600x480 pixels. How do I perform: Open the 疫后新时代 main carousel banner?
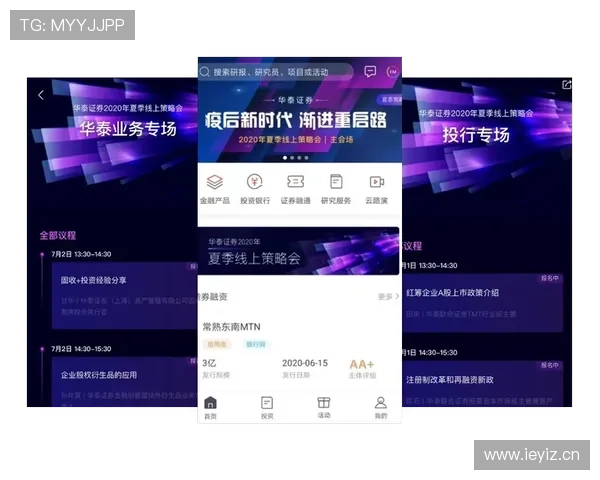point(300,122)
